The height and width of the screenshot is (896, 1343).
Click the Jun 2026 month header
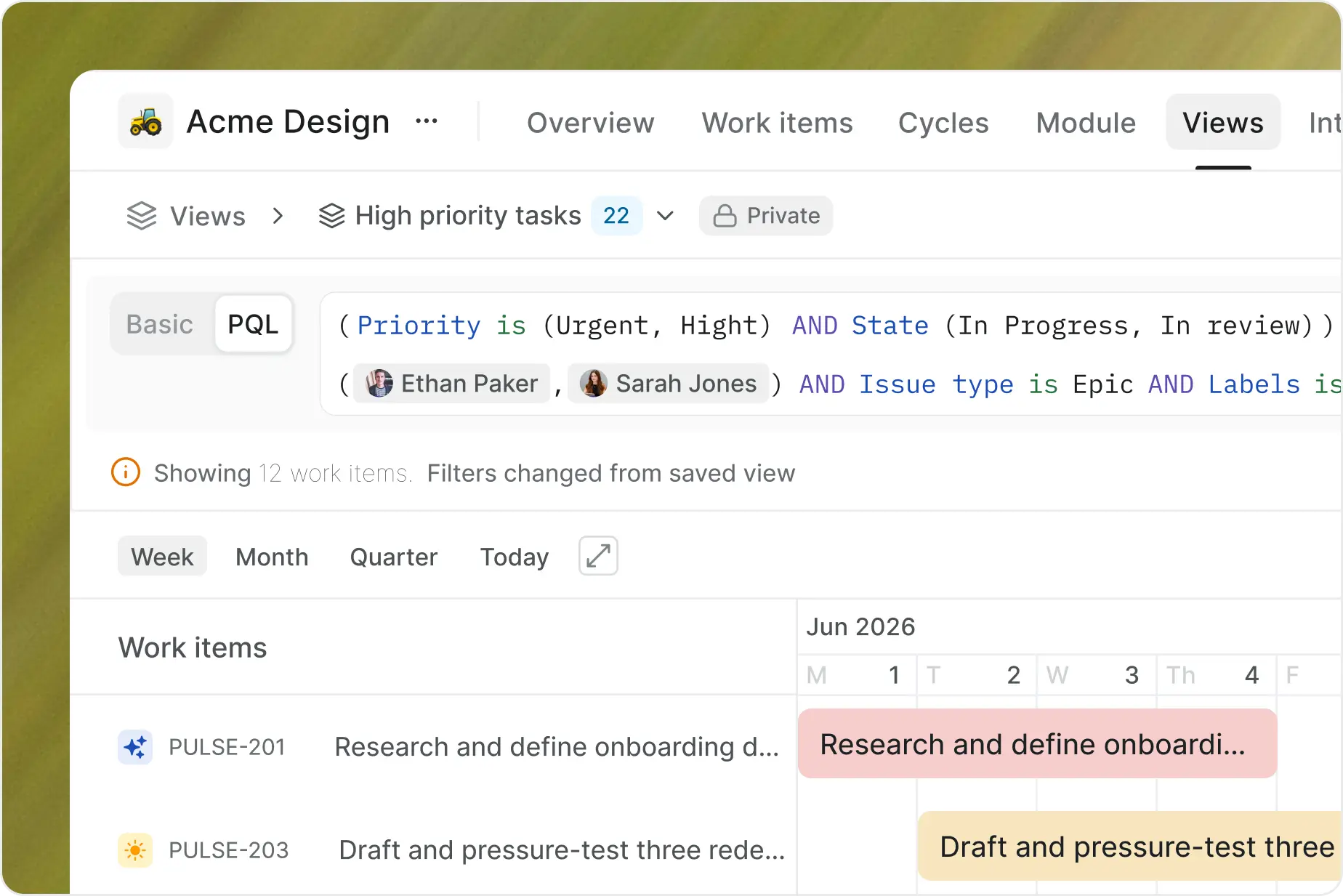[860, 626]
